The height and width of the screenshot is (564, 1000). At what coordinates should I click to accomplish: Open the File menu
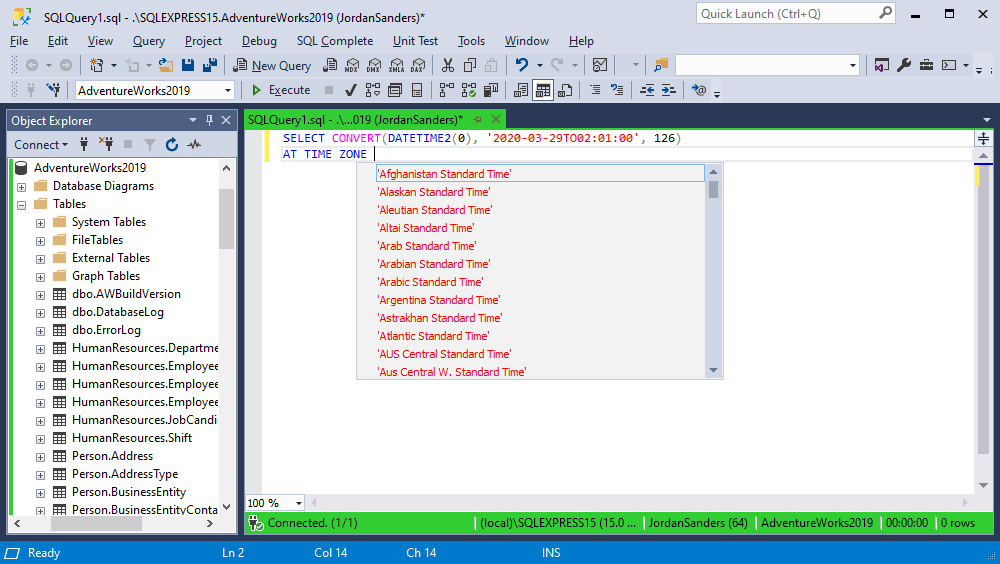(19, 41)
